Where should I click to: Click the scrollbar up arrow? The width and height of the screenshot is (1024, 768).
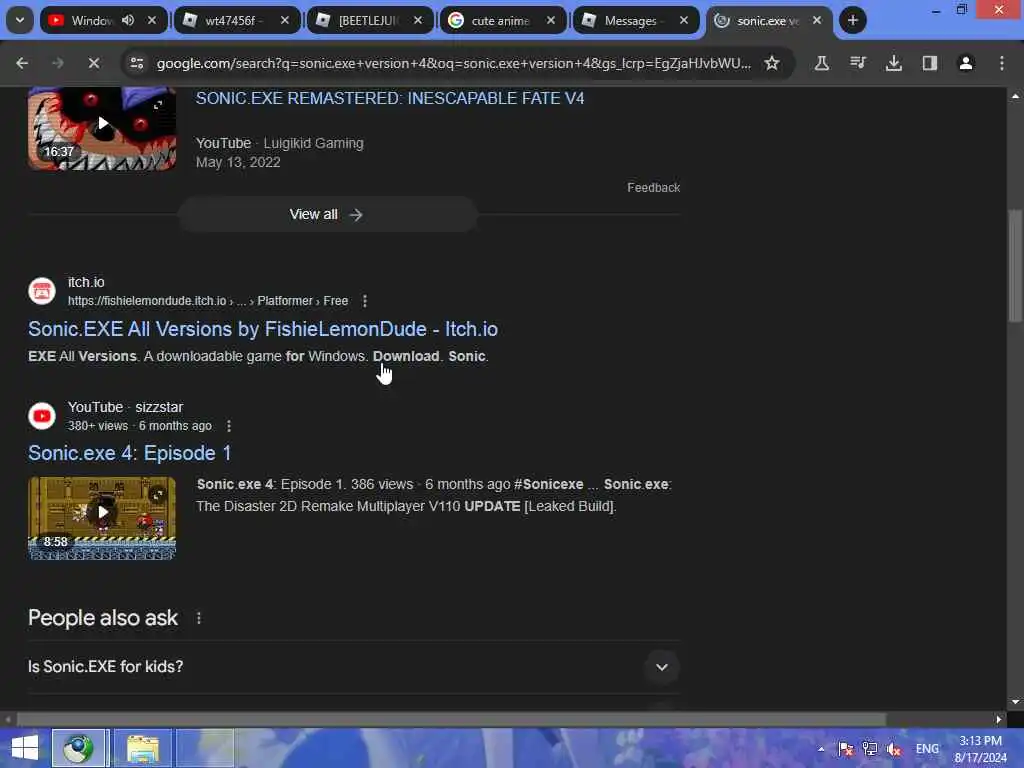pos(1015,96)
